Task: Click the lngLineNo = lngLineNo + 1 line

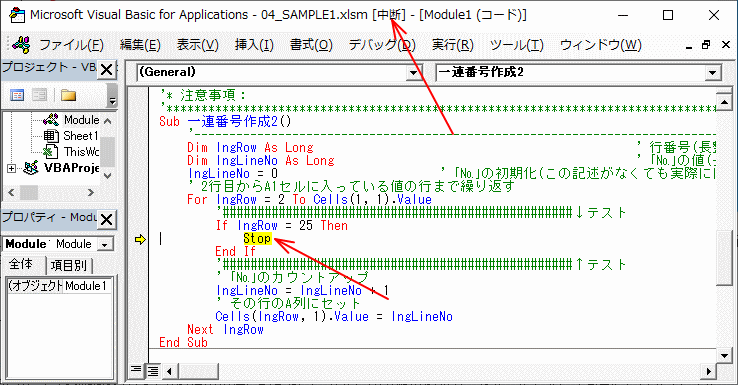Action: pos(303,290)
